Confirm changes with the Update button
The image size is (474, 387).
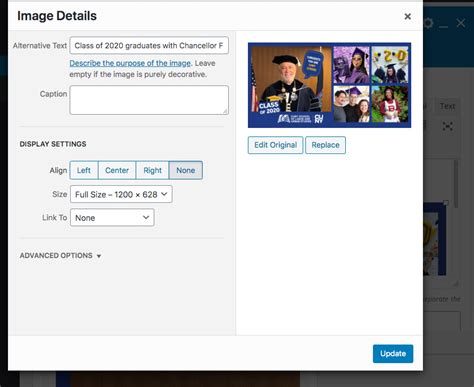(393, 354)
